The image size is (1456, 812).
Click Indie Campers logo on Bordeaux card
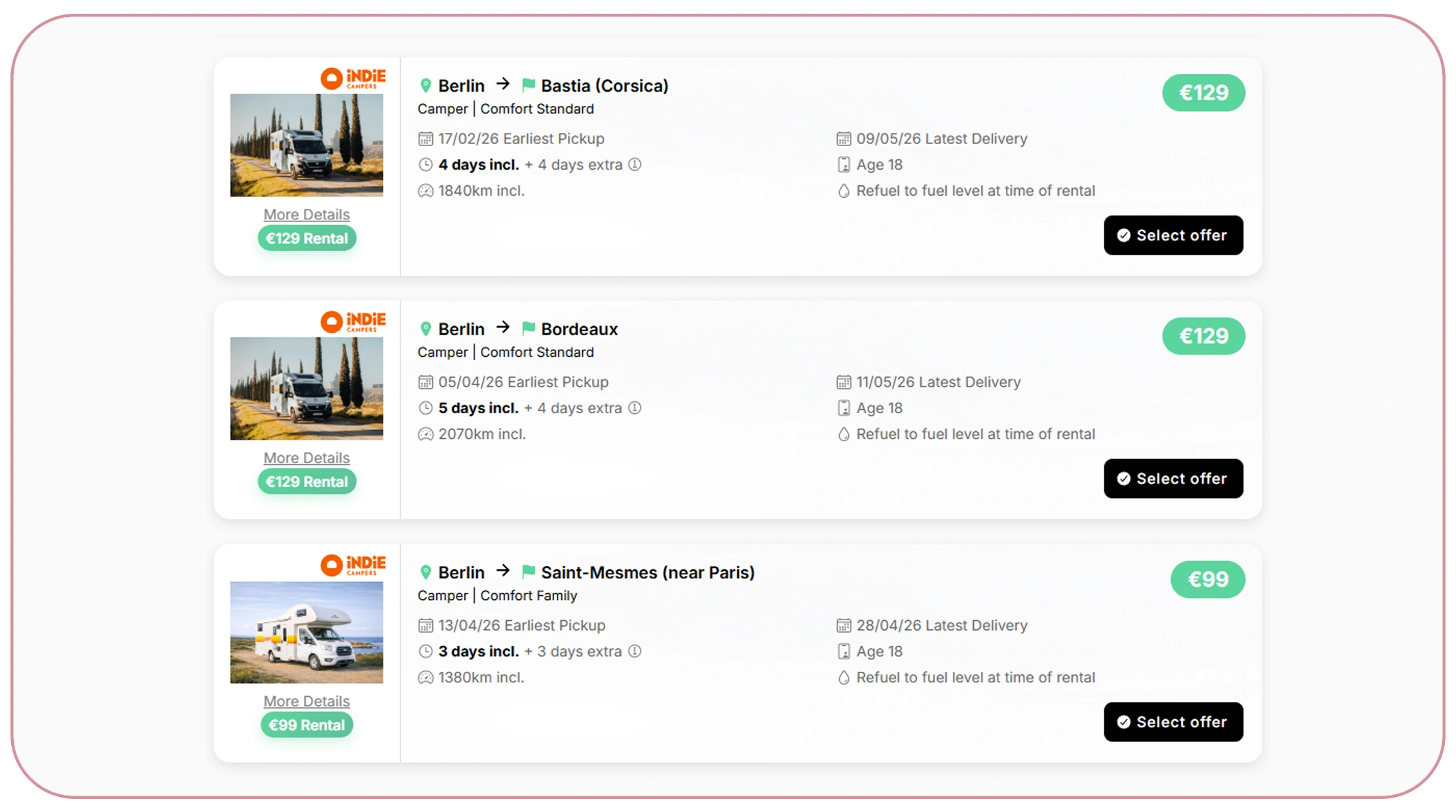353,322
